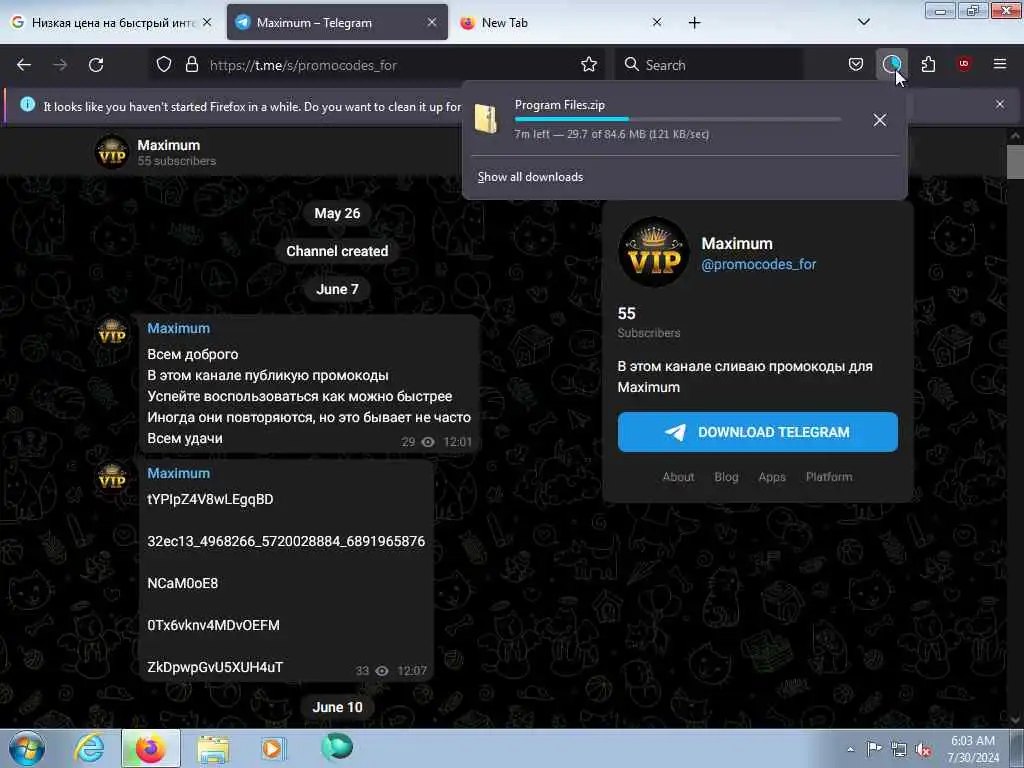The height and width of the screenshot is (768, 1024).
Task: Open the Firefox hamburger application menu
Action: coord(999,64)
